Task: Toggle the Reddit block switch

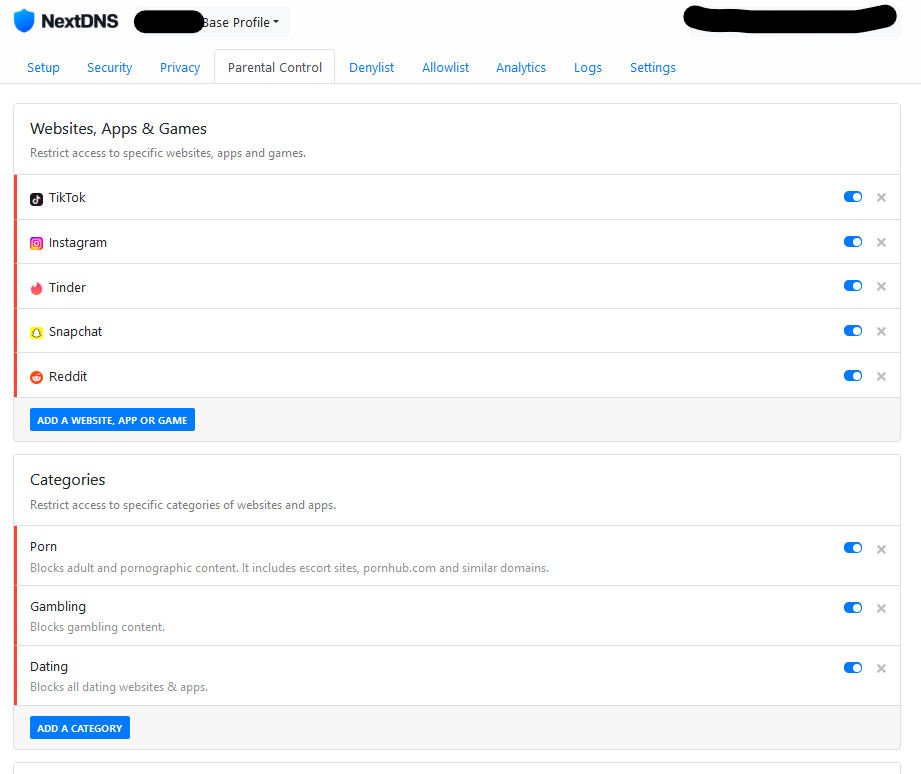Action: [x=853, y=375]
